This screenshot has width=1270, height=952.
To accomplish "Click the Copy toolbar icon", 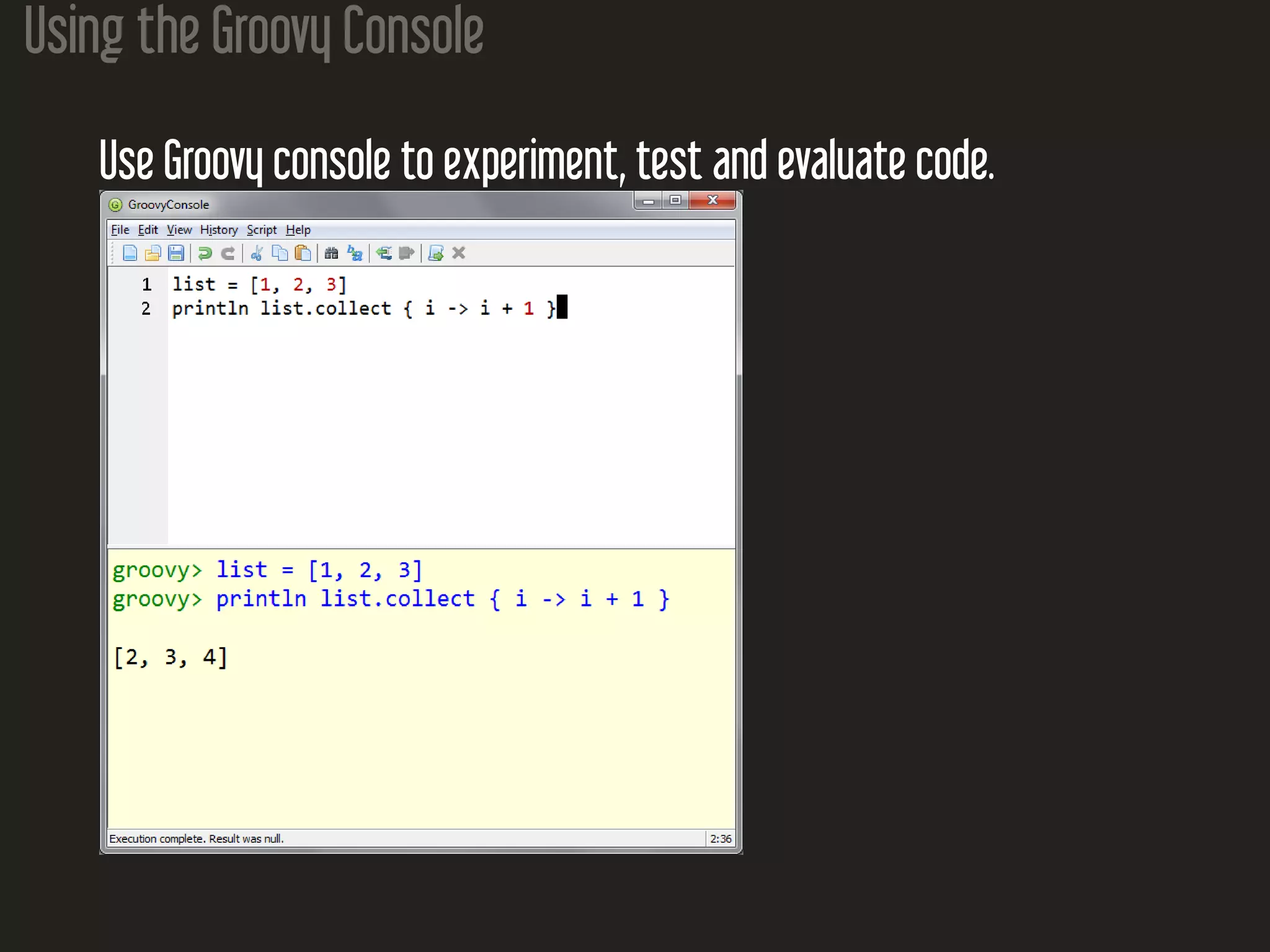I will tap(280, 253).
